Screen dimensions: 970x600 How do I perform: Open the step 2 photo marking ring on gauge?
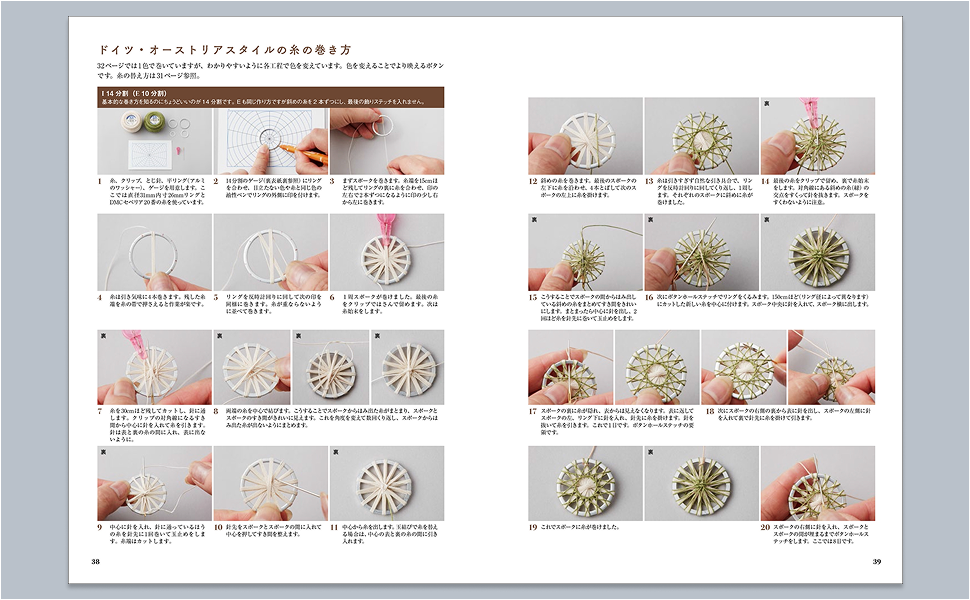pyautogui.click(x=270, y=142)
